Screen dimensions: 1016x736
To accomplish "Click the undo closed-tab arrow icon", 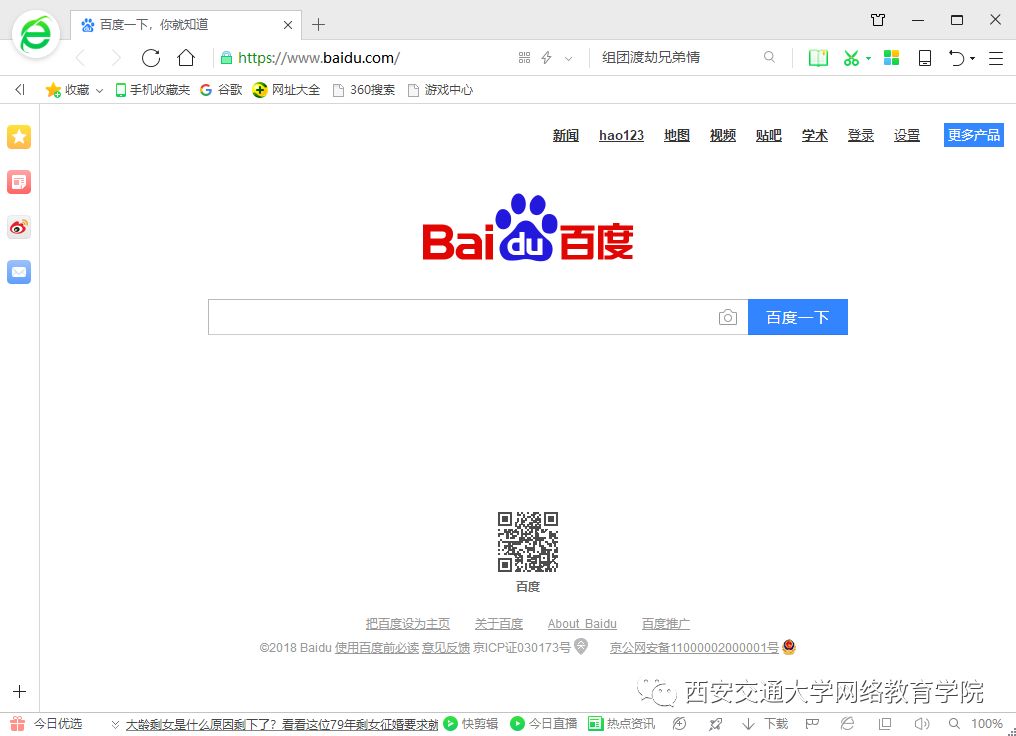I will (x=956, y=58).
